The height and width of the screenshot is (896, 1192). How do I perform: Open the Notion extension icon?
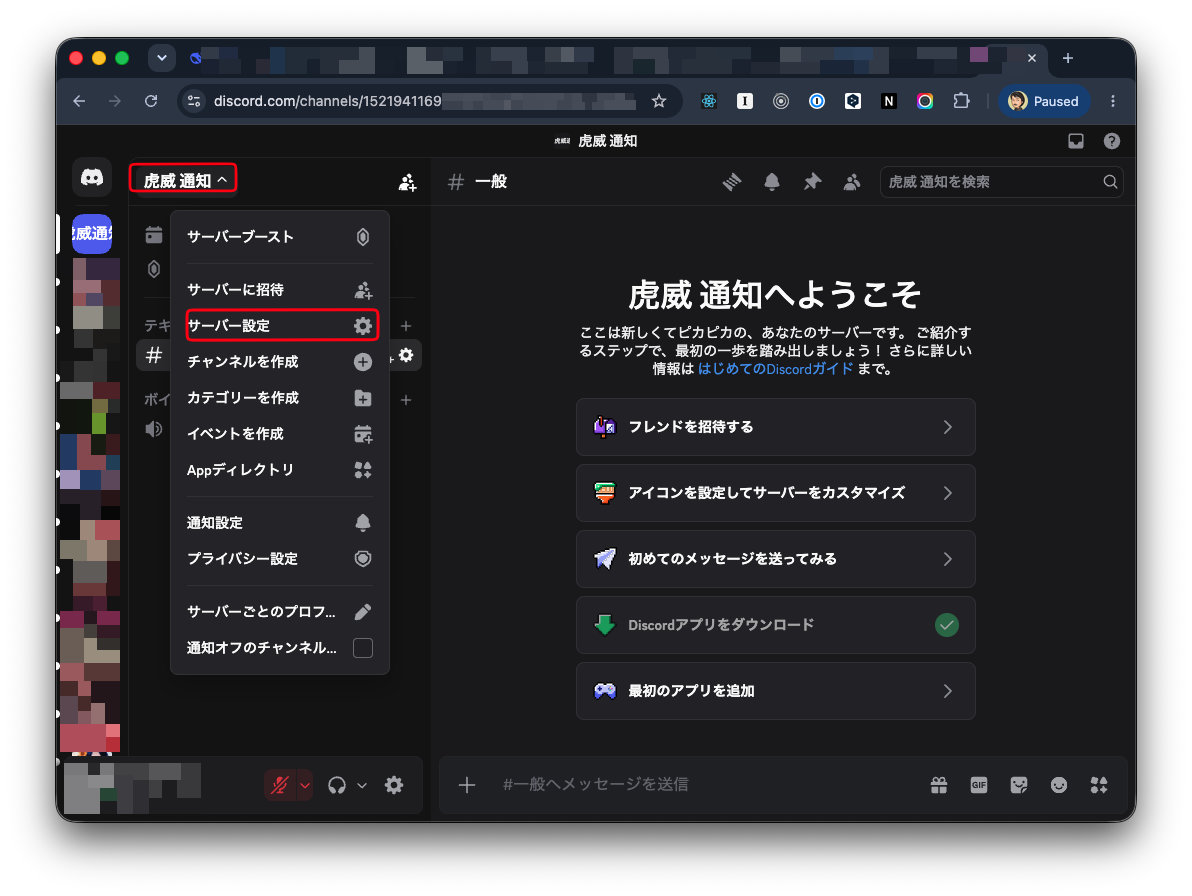point(889,101)
